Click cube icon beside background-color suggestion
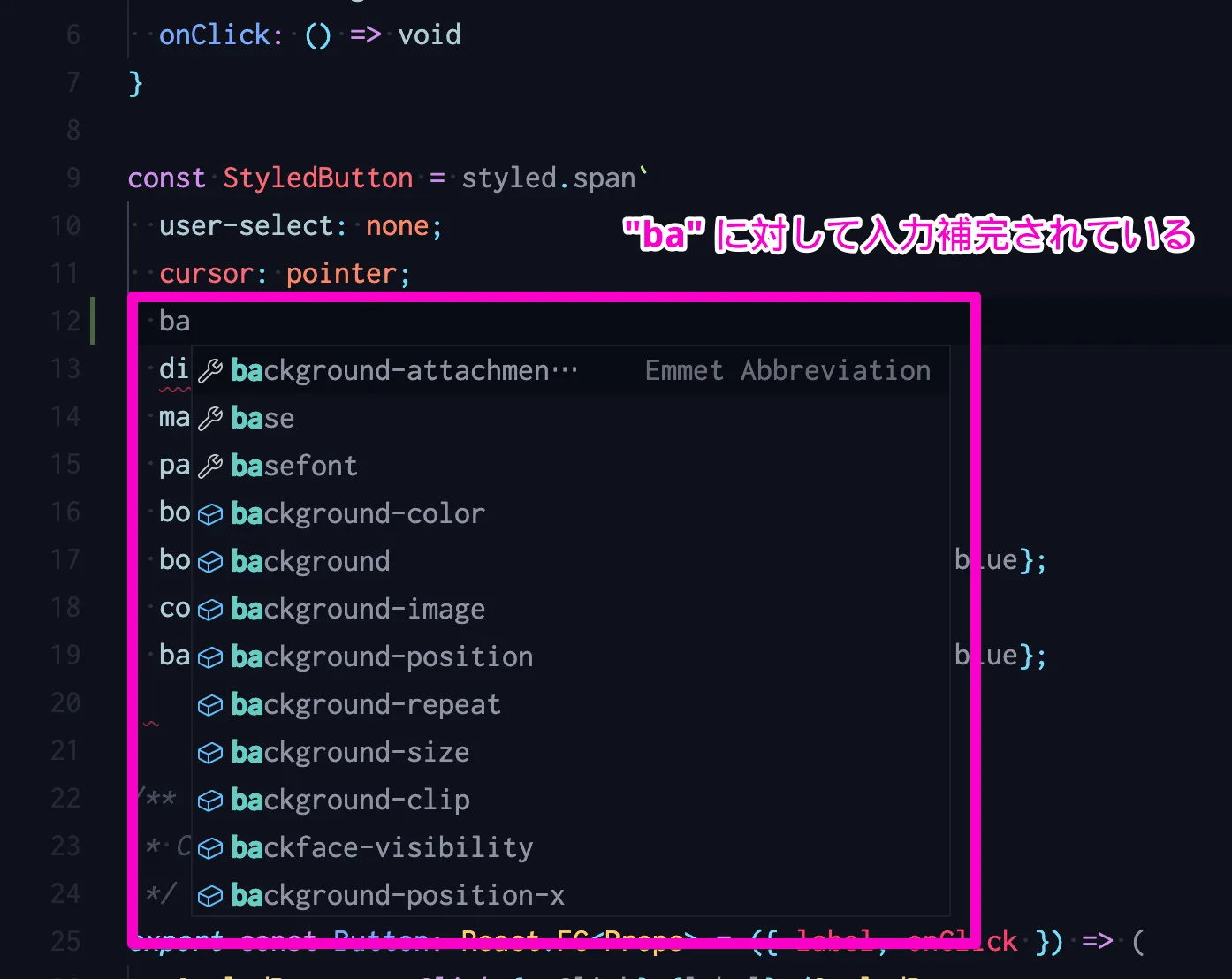Viewport: 1232px width, 979px height. click(x=210, y=514)
